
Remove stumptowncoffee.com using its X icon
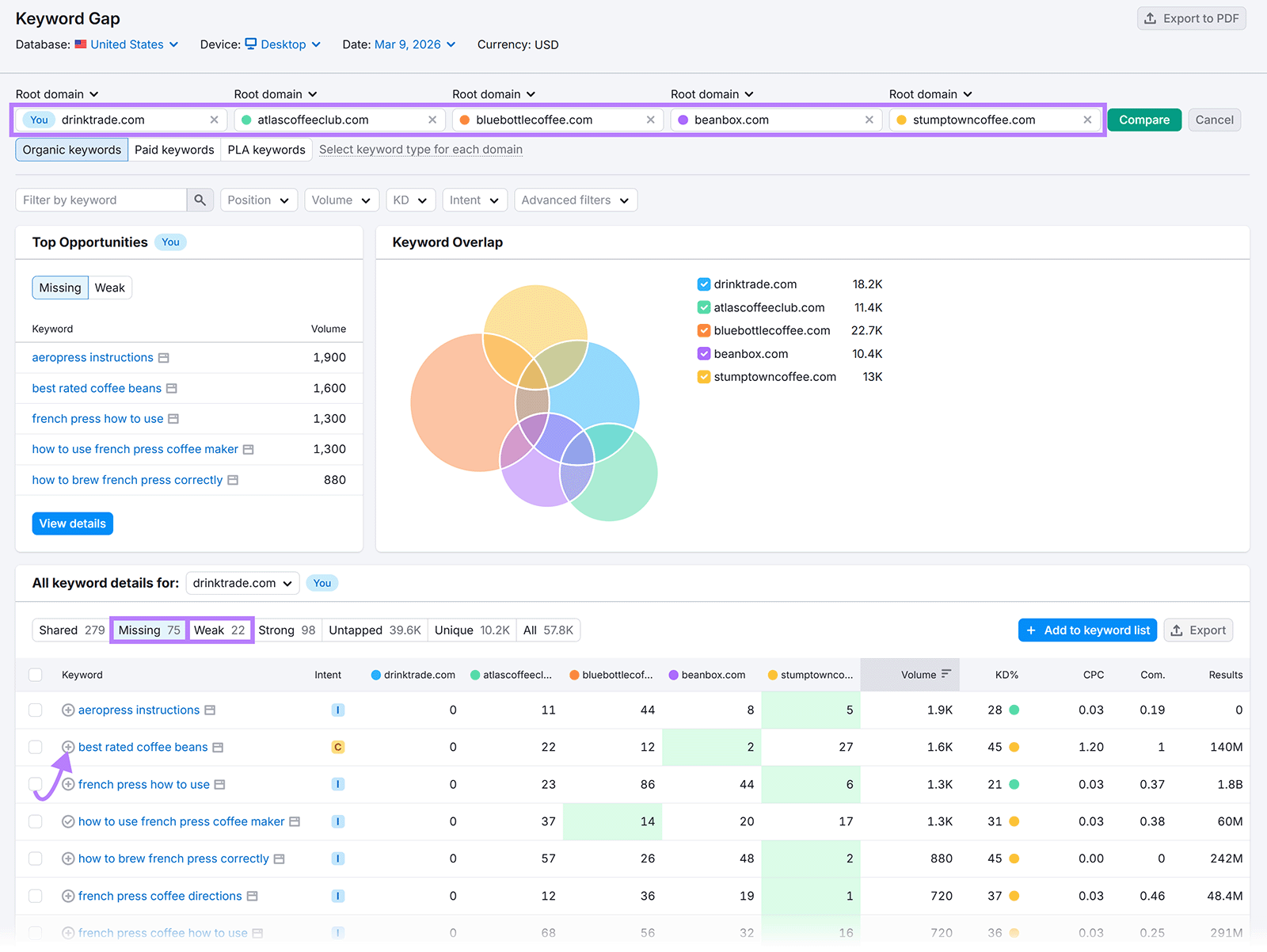pyautogui.click(x=1087, y=120)
